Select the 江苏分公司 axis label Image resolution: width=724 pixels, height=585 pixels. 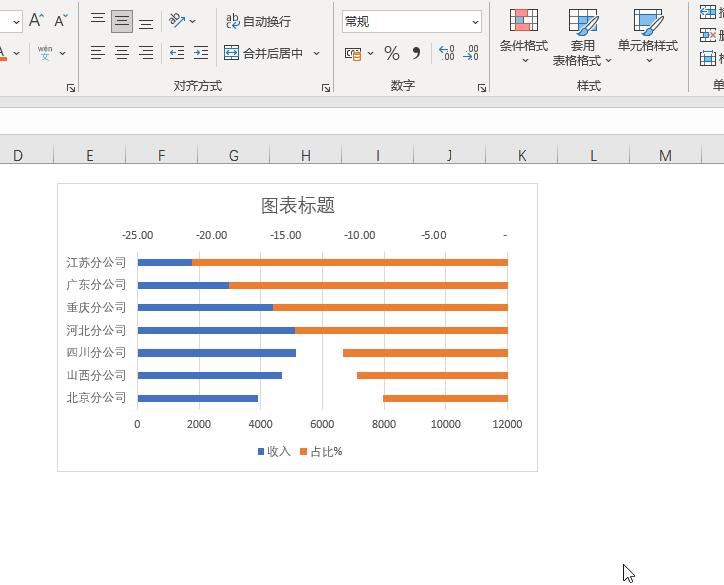pos(96,263)
